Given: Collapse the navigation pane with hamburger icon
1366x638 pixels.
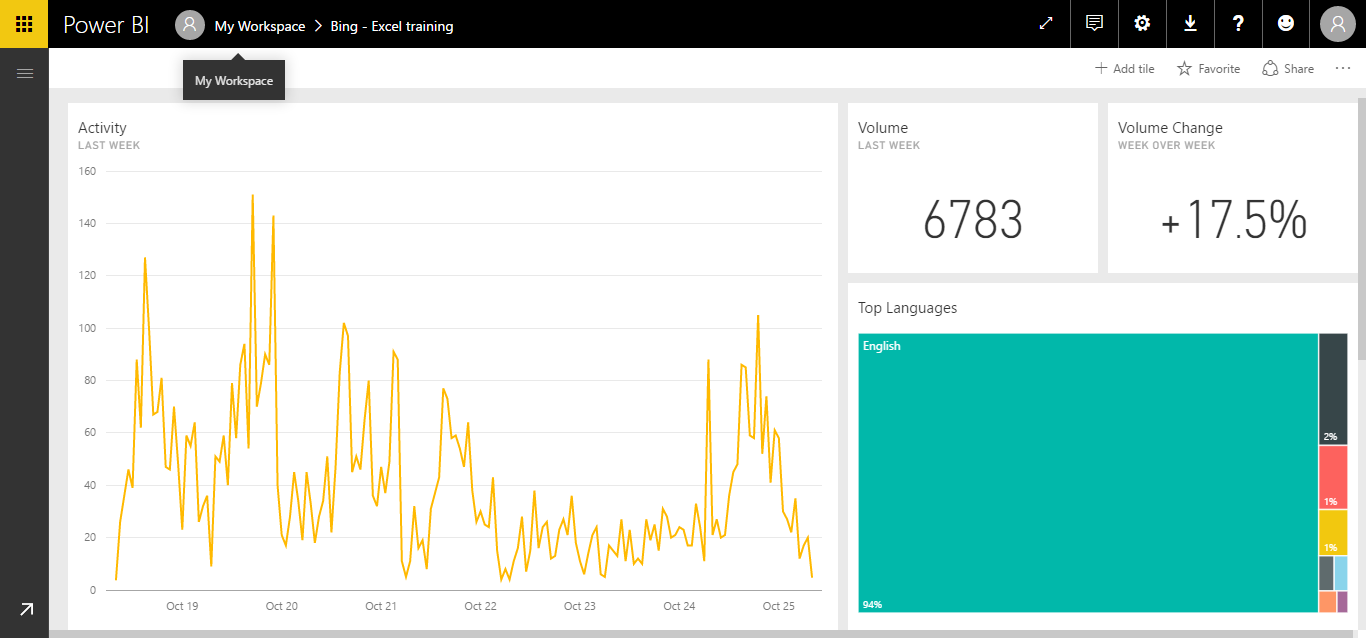Looking at the screenshot, I should 25,72.
